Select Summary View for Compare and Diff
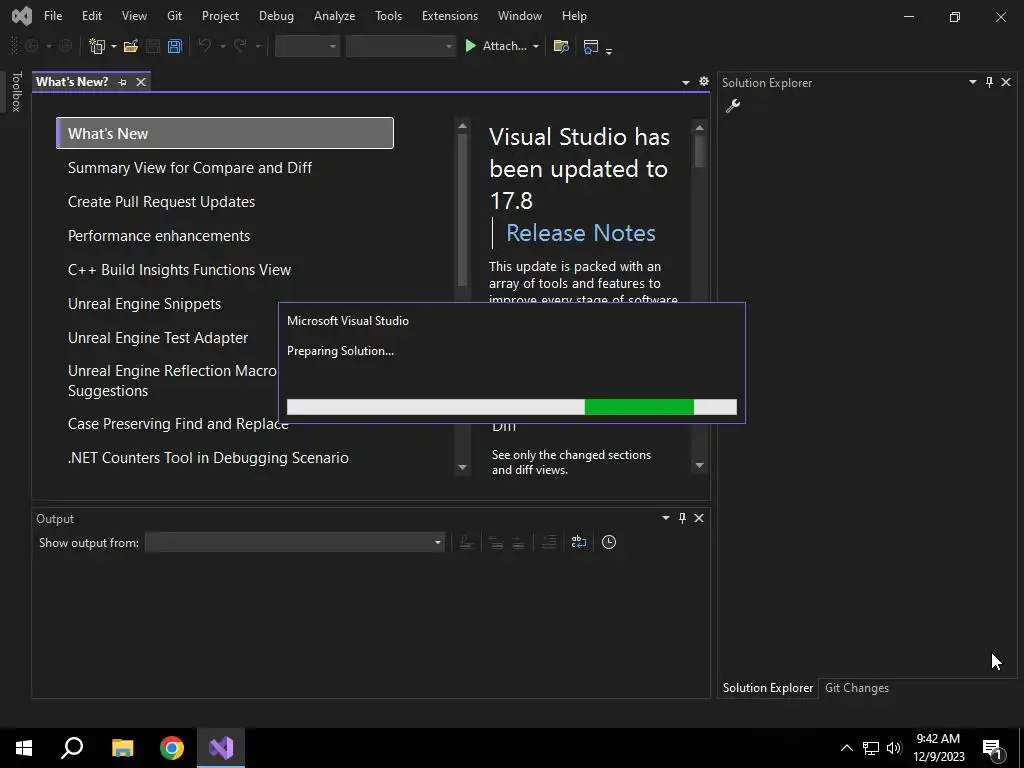1024x768 pixels. (190, 168)
